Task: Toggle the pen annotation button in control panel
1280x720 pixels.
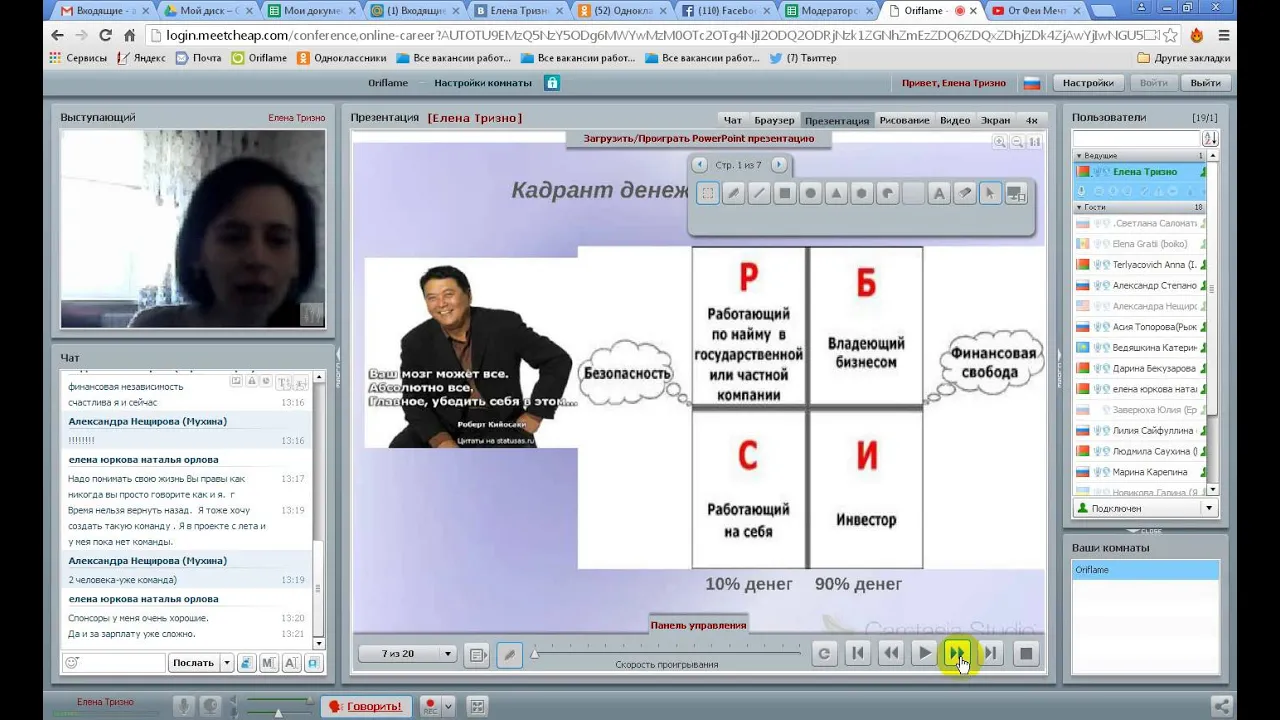Action: click(510, 655)
